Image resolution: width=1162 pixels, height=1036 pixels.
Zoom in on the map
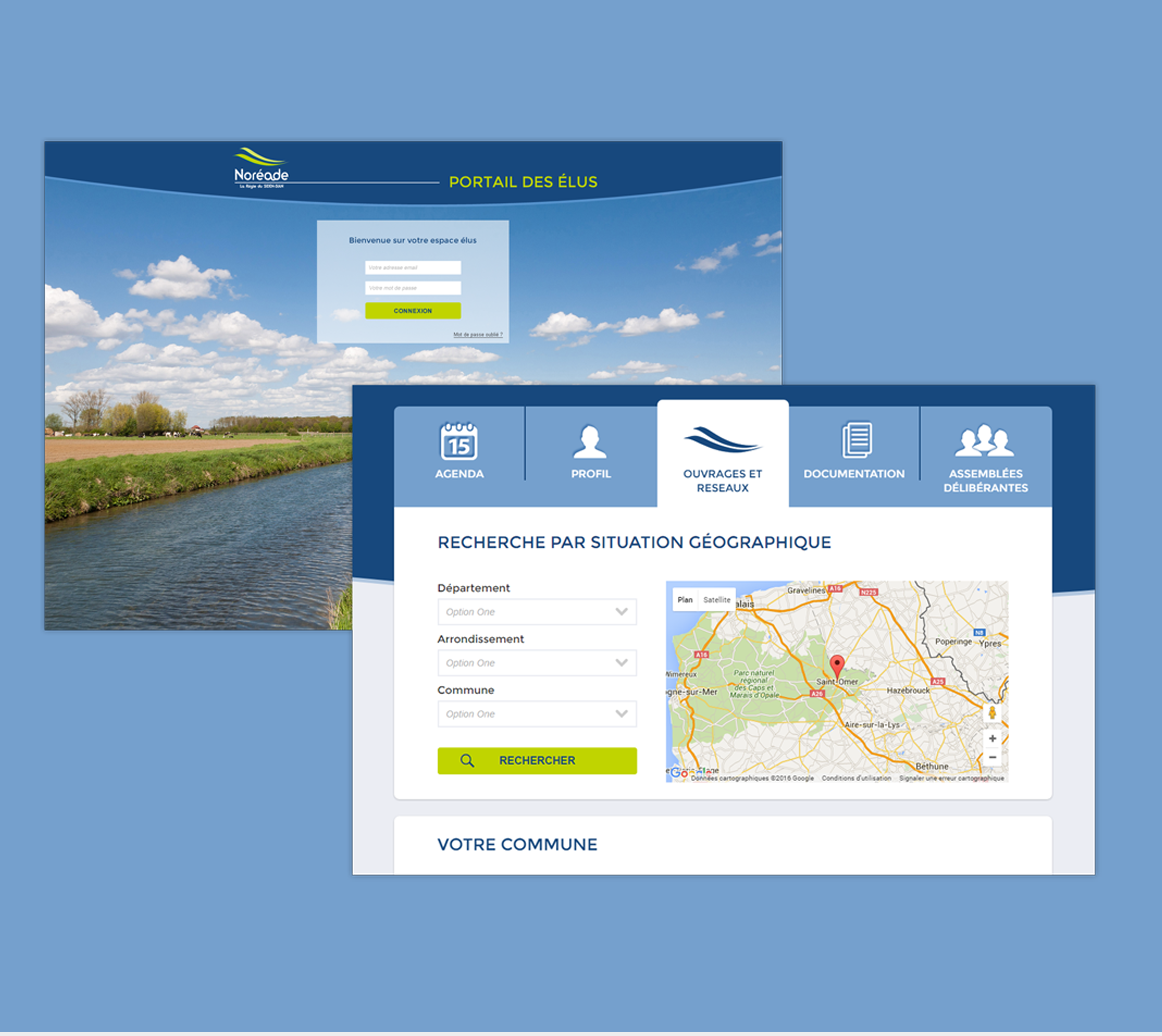[x=992, y=738]
